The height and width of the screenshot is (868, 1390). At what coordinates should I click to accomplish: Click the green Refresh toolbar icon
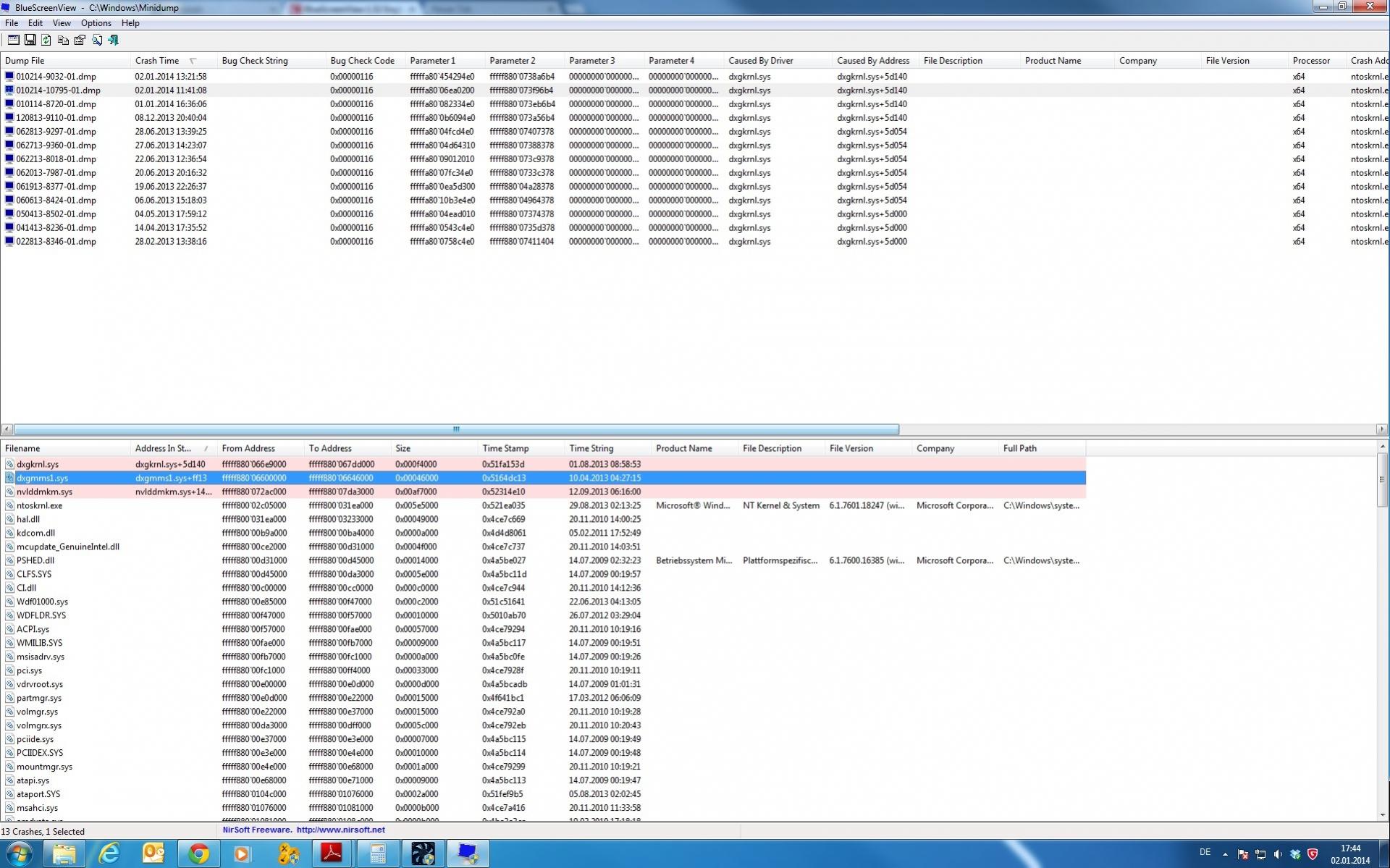point(46,41)
